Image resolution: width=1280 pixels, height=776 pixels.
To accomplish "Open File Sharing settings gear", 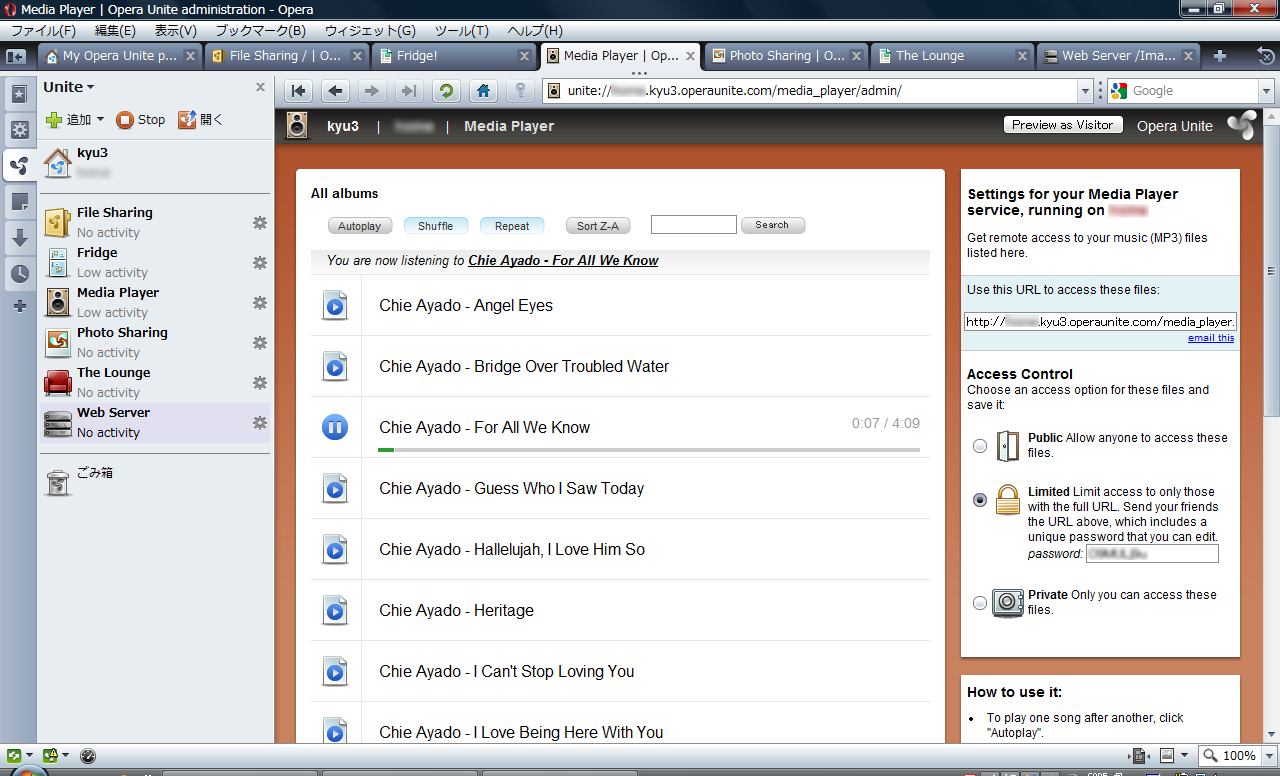I will pos(260,222).
